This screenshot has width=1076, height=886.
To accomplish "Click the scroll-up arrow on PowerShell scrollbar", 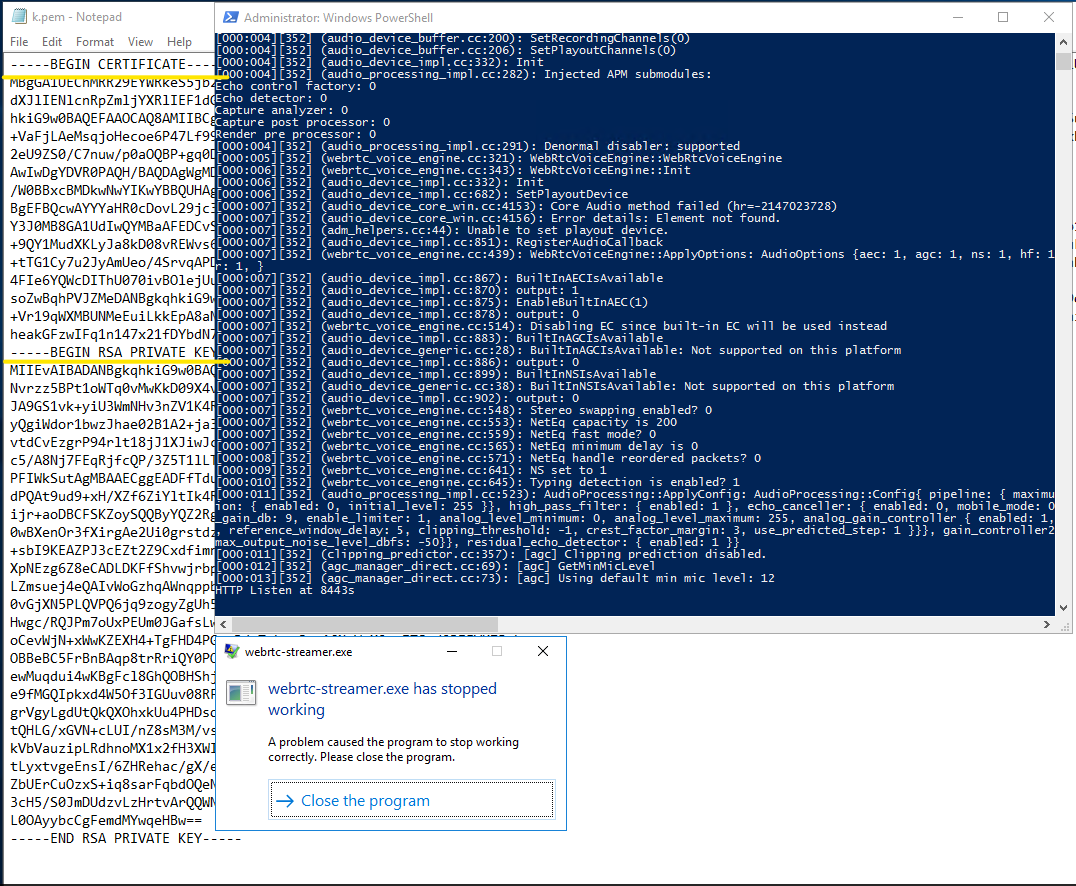I will (1064, 41).
